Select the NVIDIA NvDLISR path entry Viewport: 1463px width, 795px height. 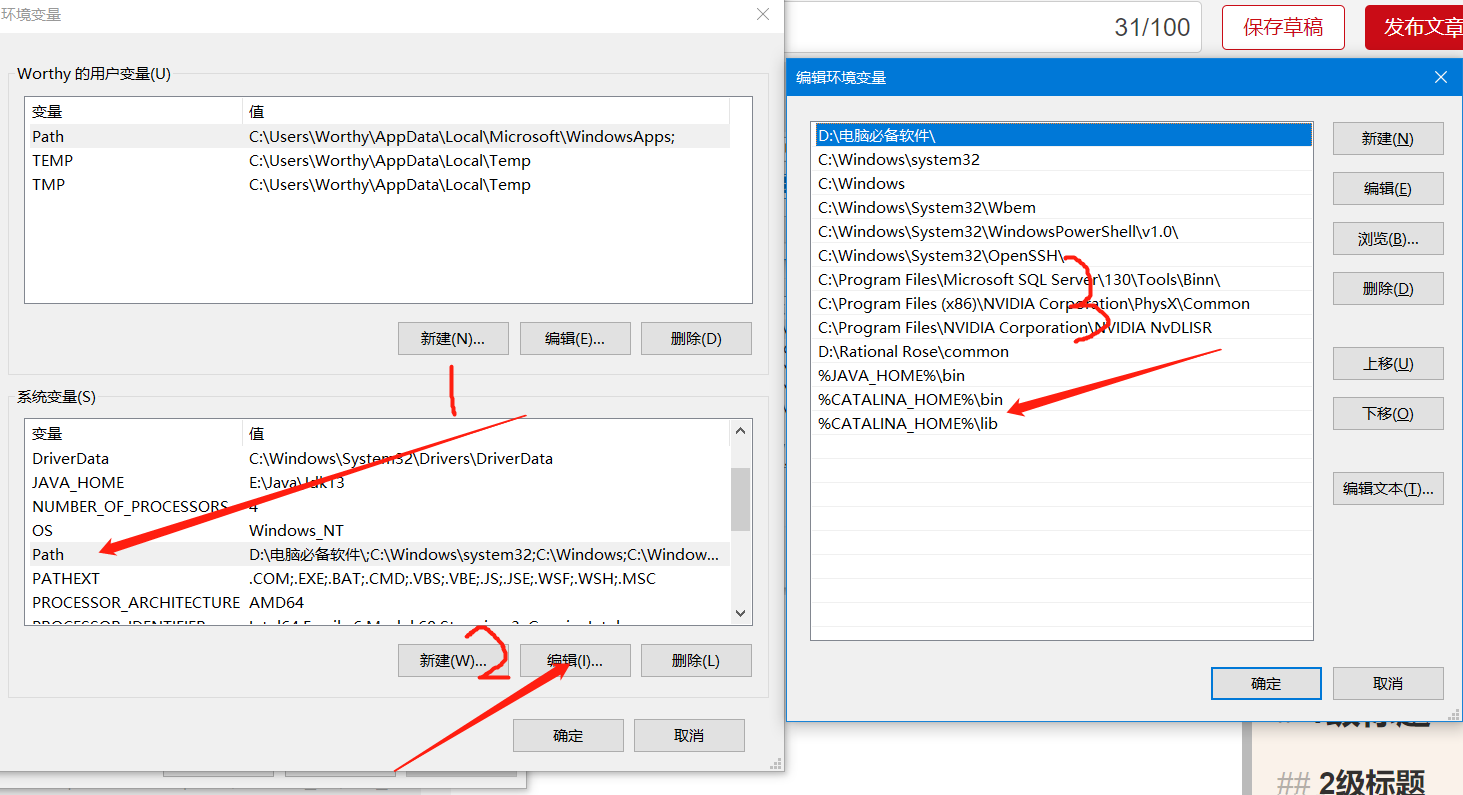(1062, 327)
